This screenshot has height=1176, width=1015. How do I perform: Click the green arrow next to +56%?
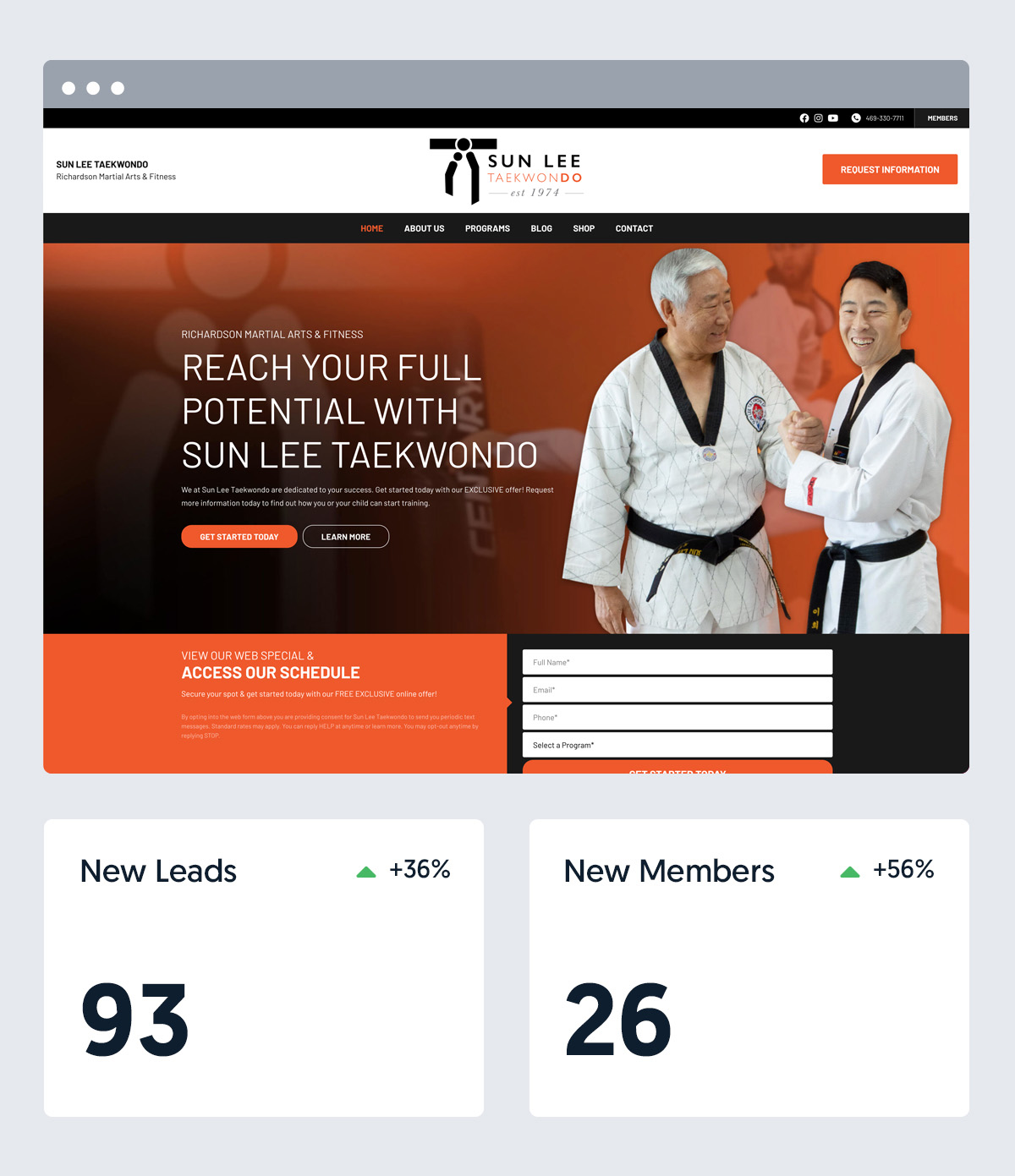(850, 872)
